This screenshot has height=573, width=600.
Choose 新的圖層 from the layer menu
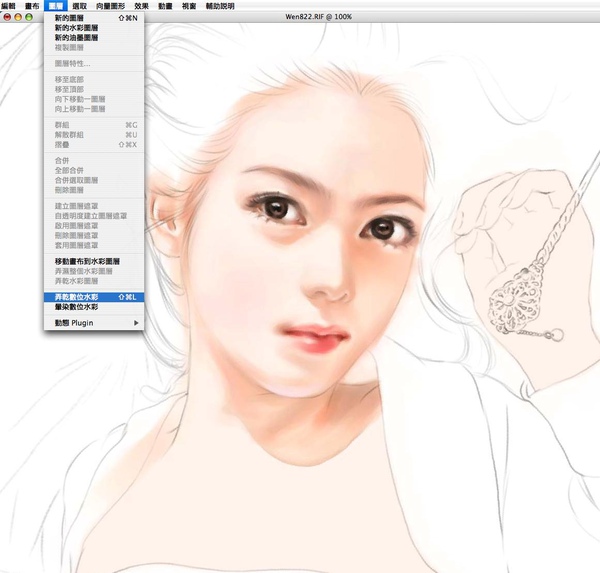point(94,18)
